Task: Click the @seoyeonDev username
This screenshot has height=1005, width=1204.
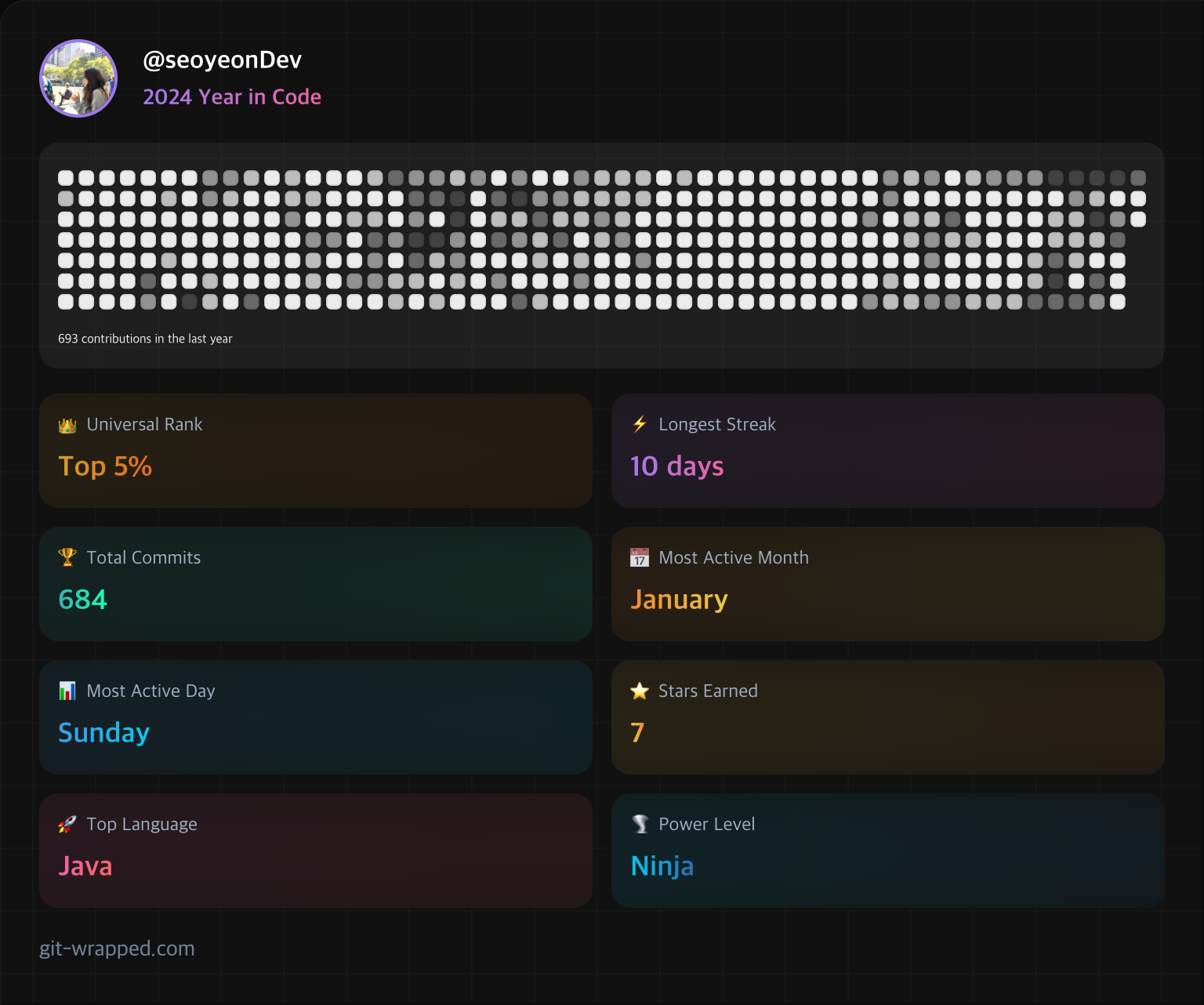Action: (x=223, y=60)
